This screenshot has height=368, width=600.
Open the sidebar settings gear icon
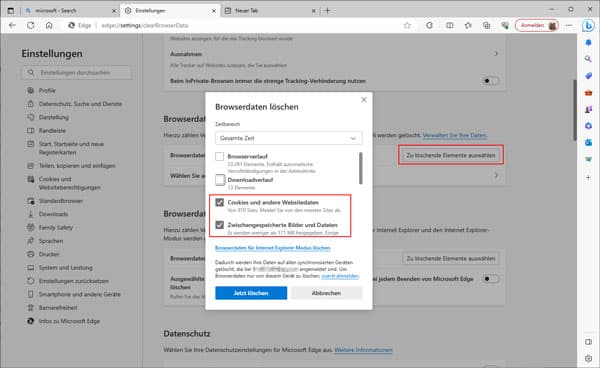[x=589, y=358]
